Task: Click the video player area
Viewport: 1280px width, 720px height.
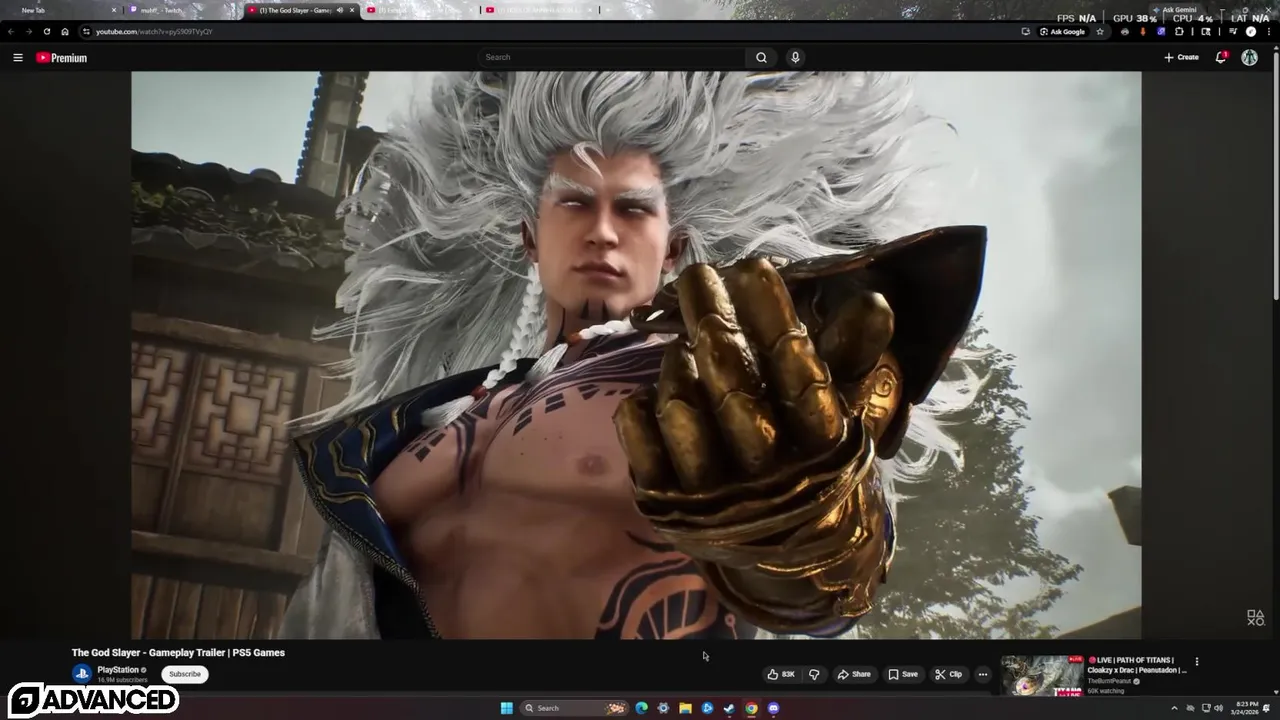Action: (x=636, y=355)
